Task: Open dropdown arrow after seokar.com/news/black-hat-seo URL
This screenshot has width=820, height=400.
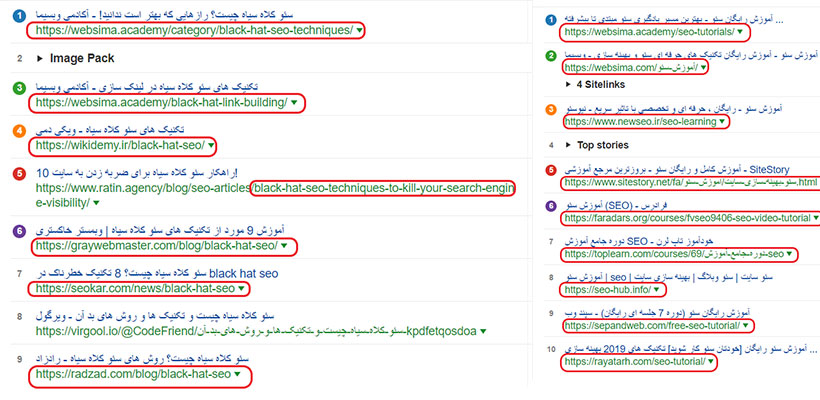Action: pyautogui.click(x=241, y=290)
